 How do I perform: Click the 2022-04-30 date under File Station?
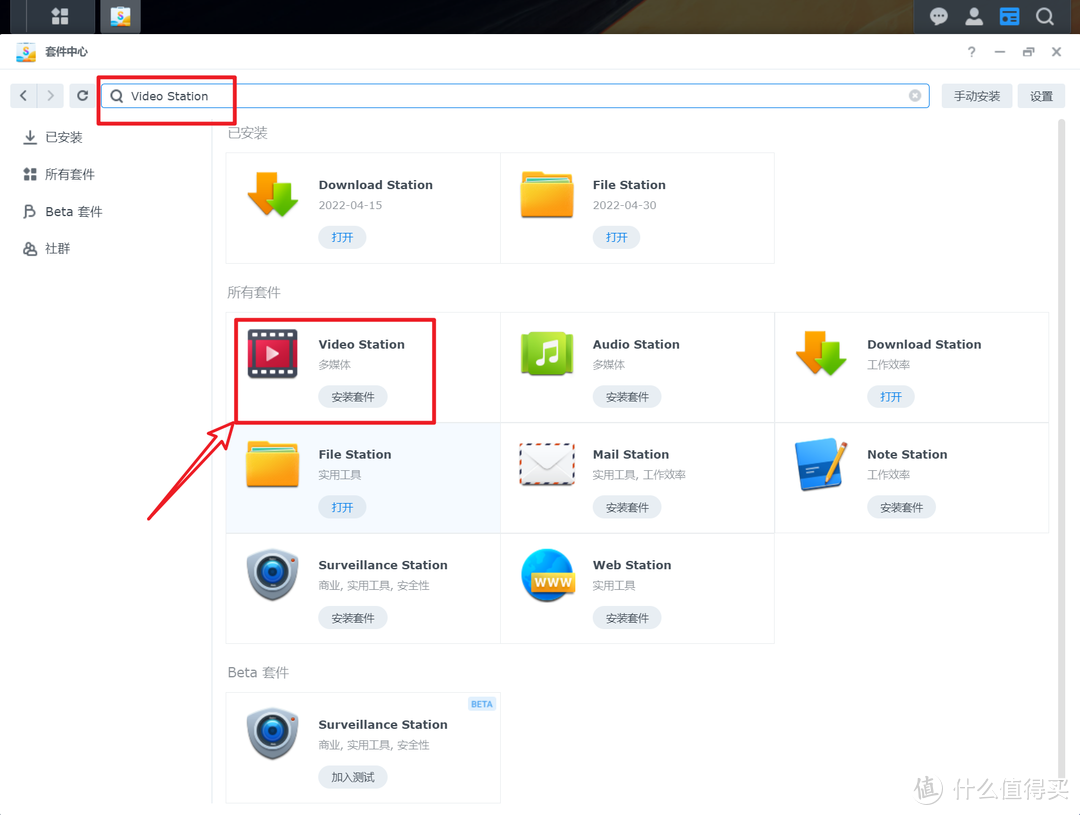624,205
